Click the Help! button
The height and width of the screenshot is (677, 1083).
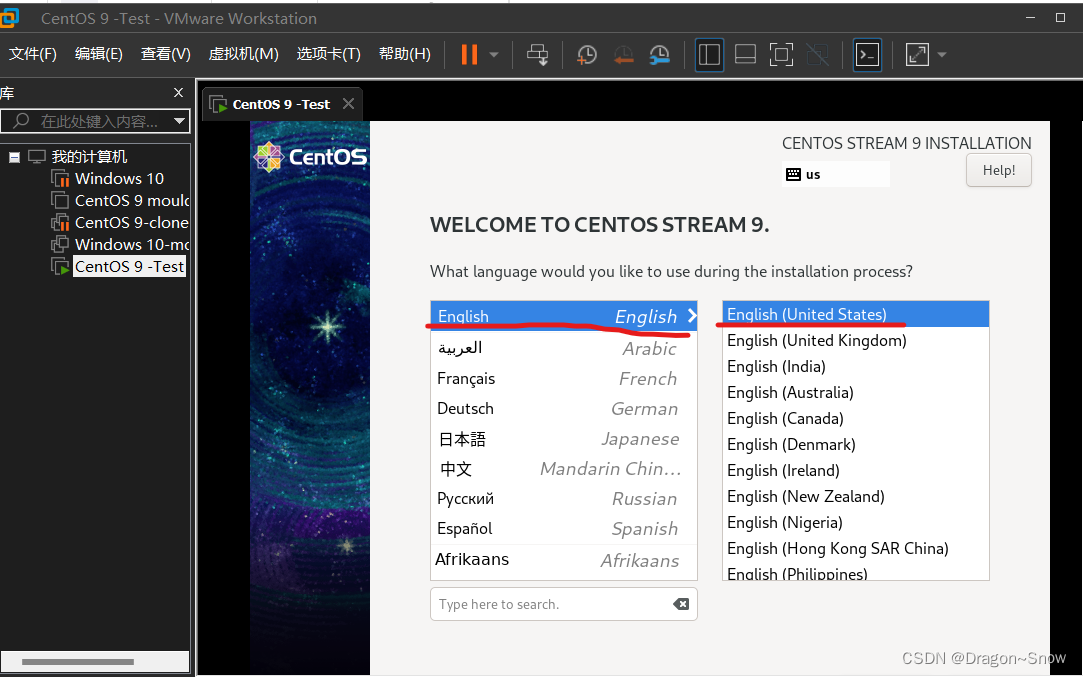click(999, 170)
